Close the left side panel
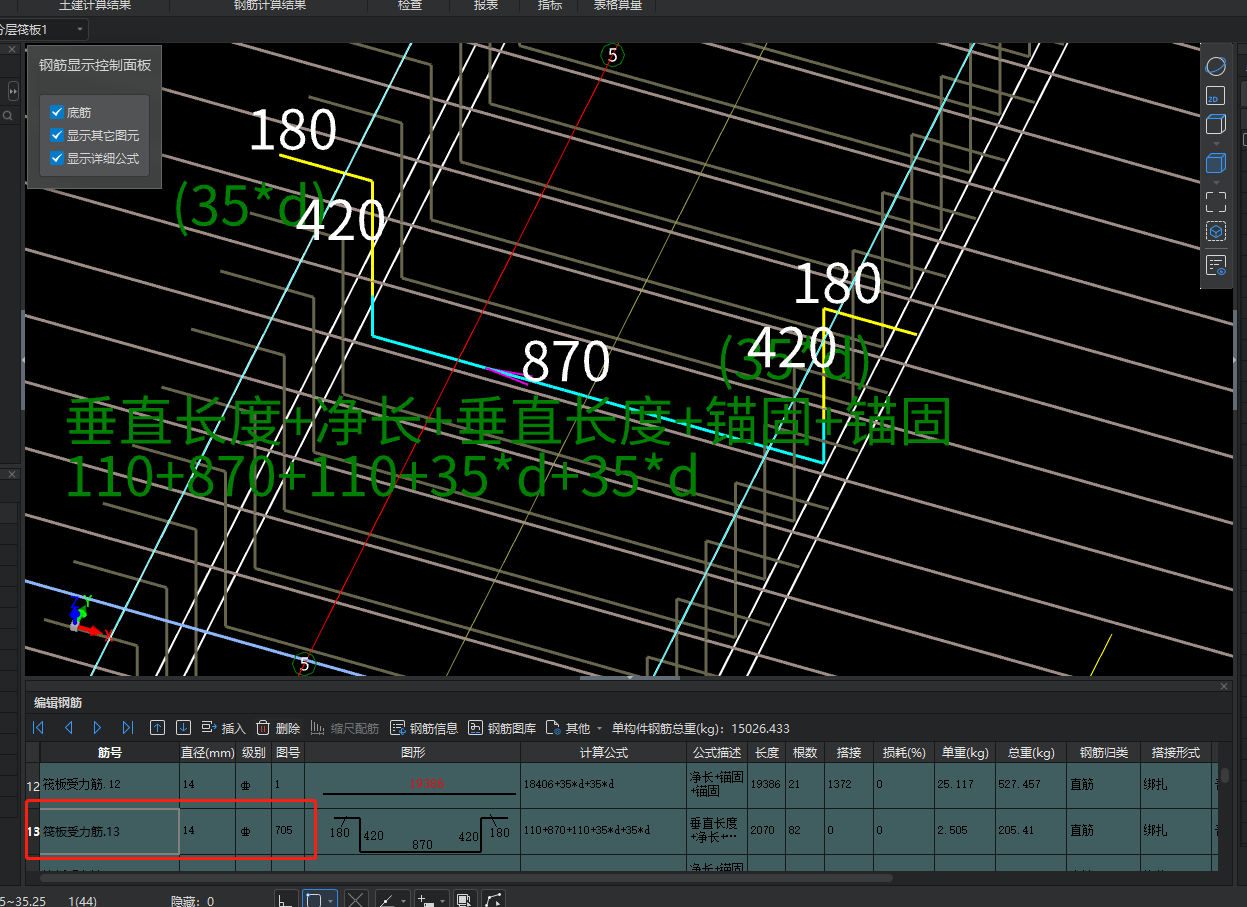 [x=11, y=49]
